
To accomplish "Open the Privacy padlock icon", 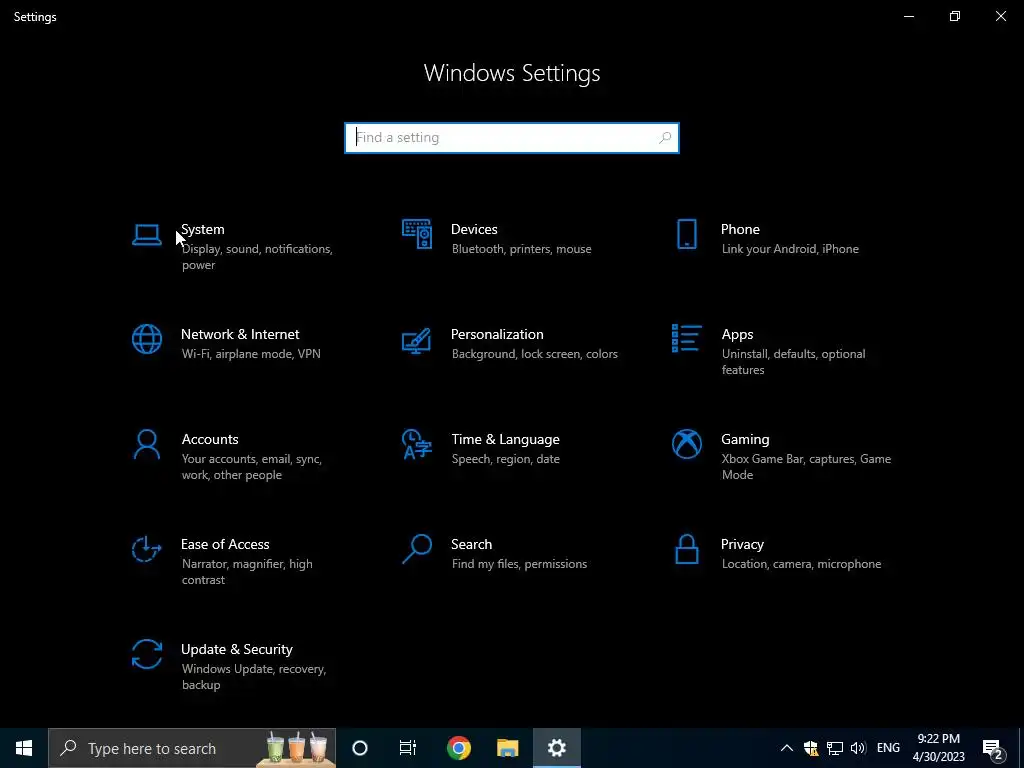I will (686, 549).
